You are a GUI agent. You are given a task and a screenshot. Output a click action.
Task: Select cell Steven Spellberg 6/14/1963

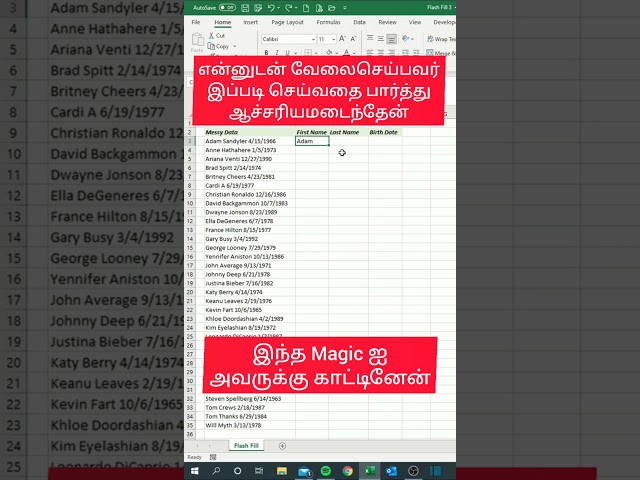pos(249,398)
